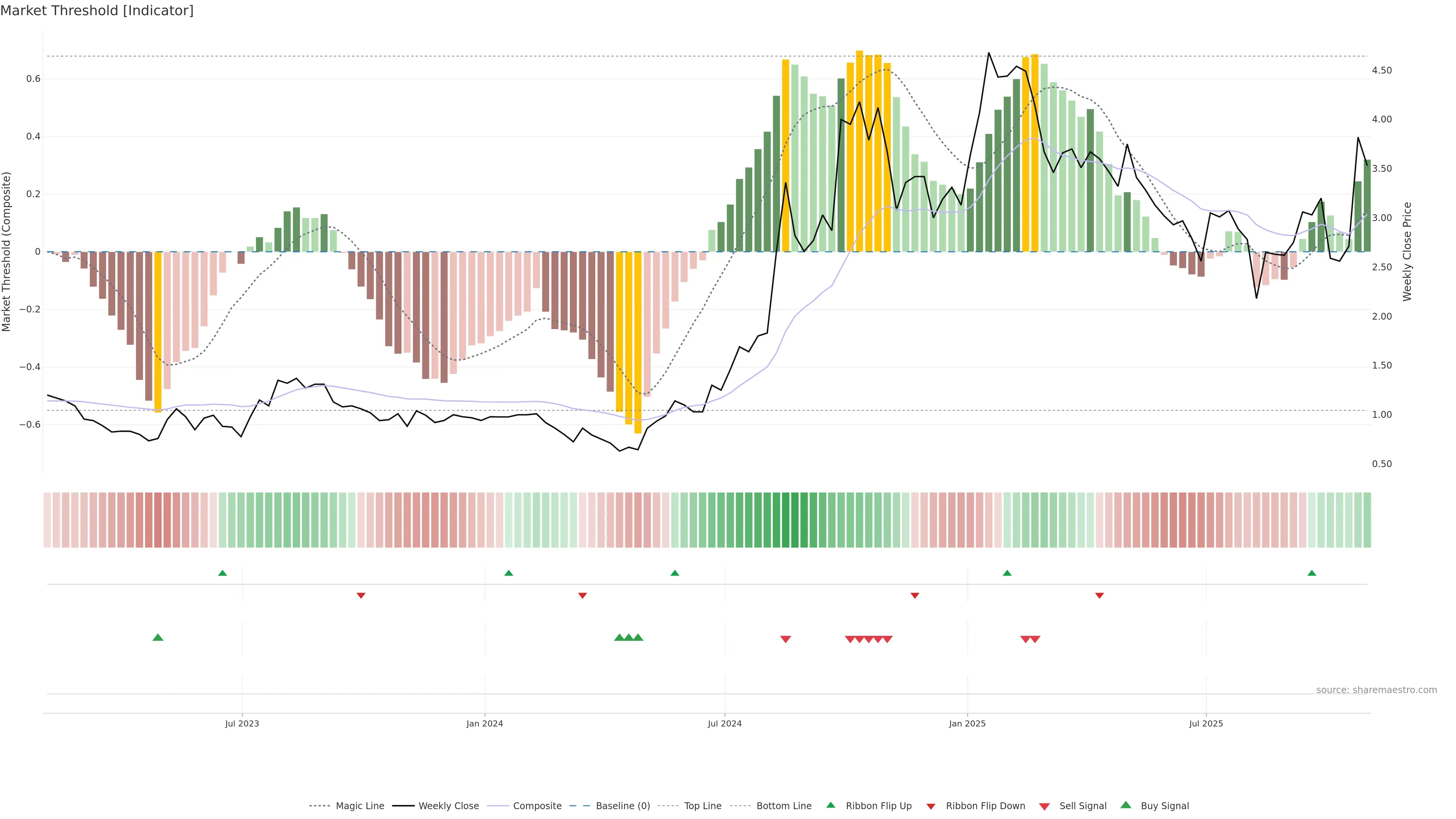Click the last Ribbon Flip Up marker after Jul 2025
1456x819 pixels.
coord(1311,573)
